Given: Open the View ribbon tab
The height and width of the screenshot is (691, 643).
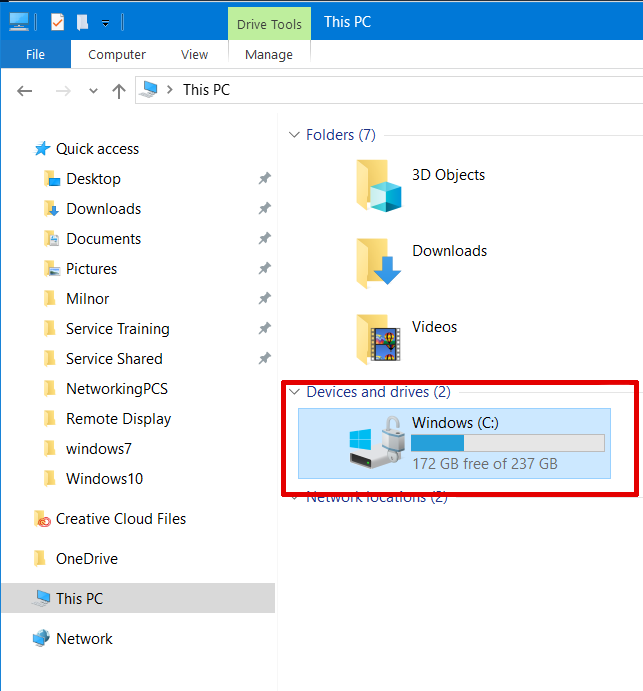Looking at the screenshot, I should tap(194, 54).
